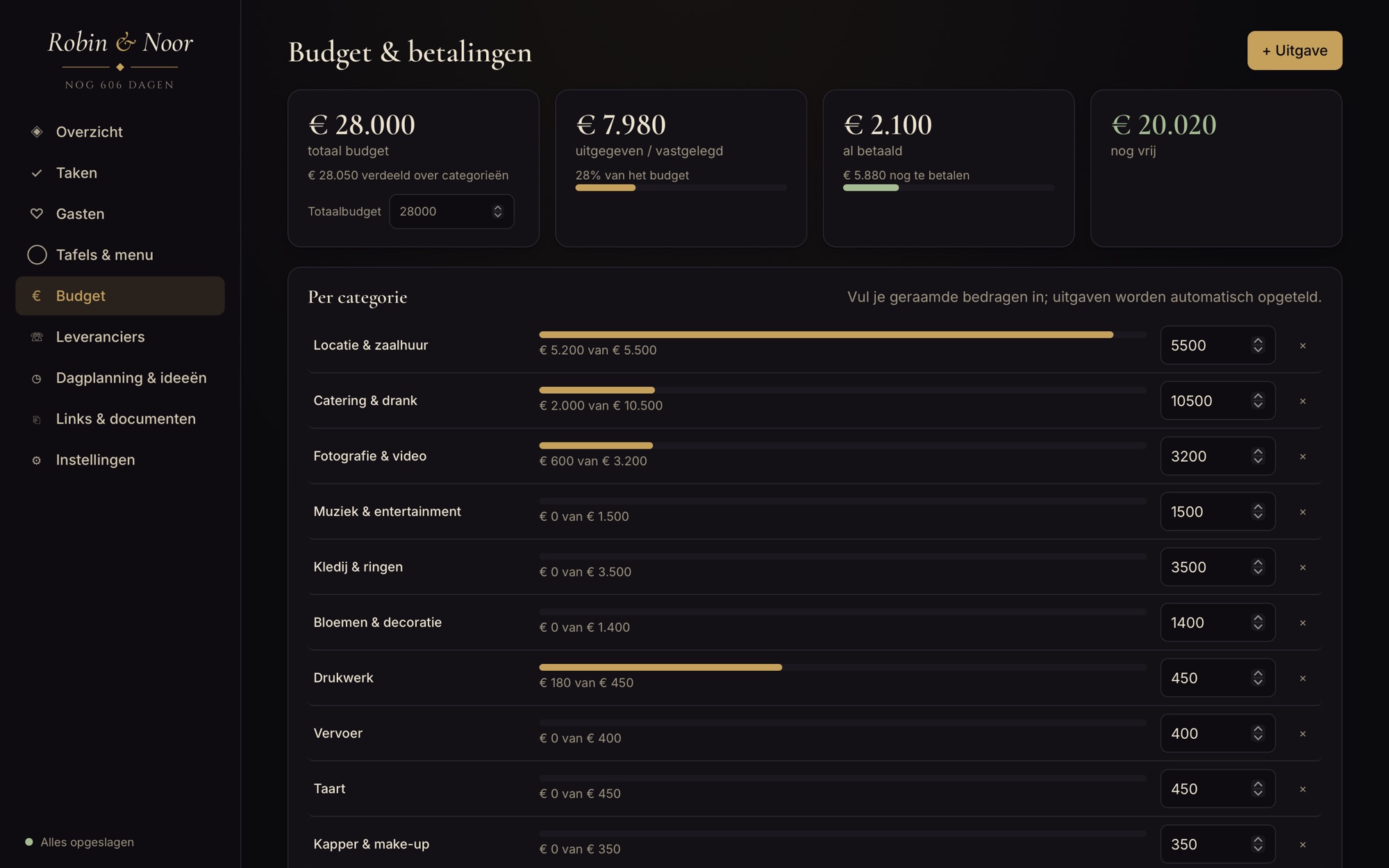This screenshot has height=868, width=1389.
Task: Click the heart icon beside Gasten
Action: 37,214
